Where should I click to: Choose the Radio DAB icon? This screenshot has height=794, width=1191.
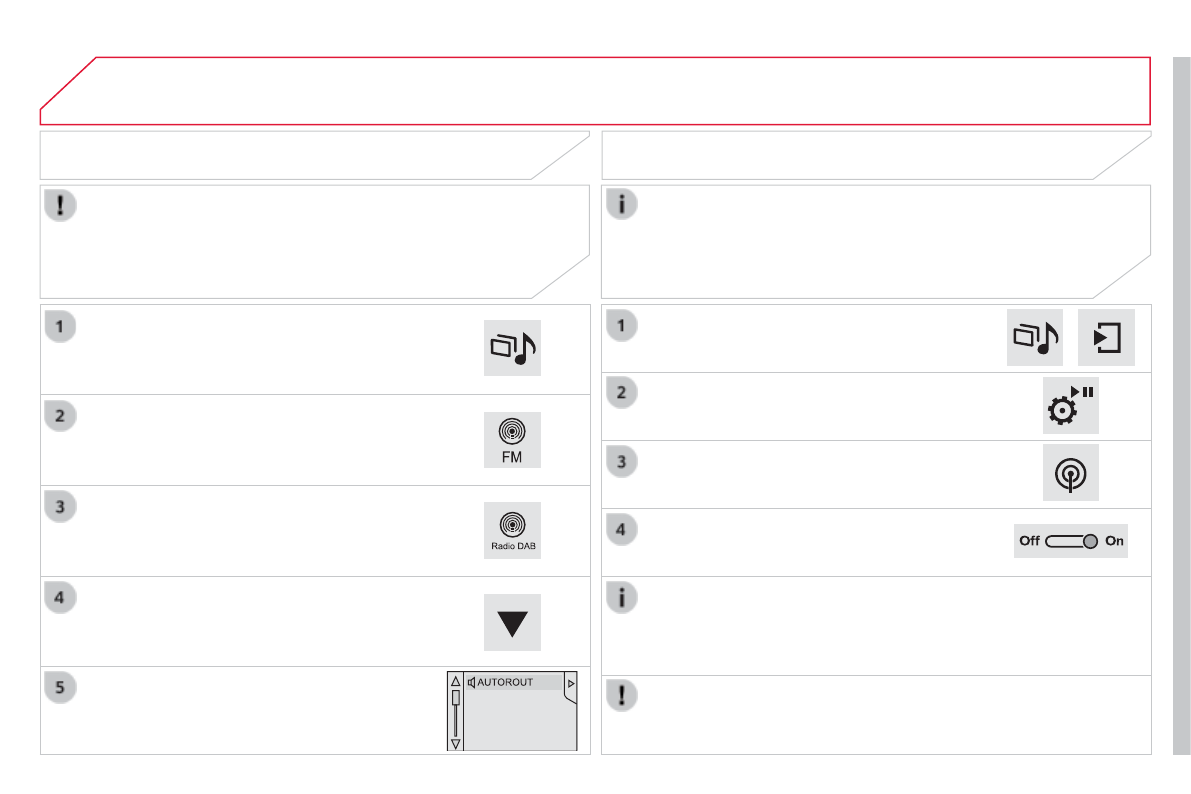click(x=512, y=530)
